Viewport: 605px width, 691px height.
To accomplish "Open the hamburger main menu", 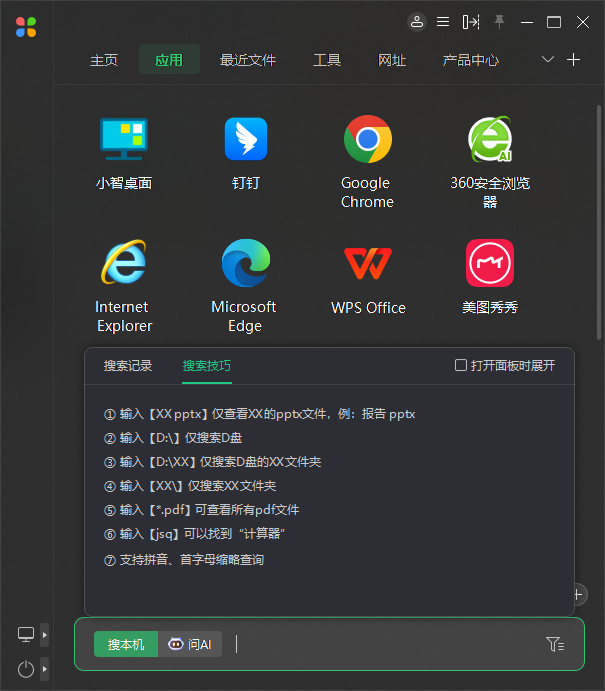I will coord(443,22).
